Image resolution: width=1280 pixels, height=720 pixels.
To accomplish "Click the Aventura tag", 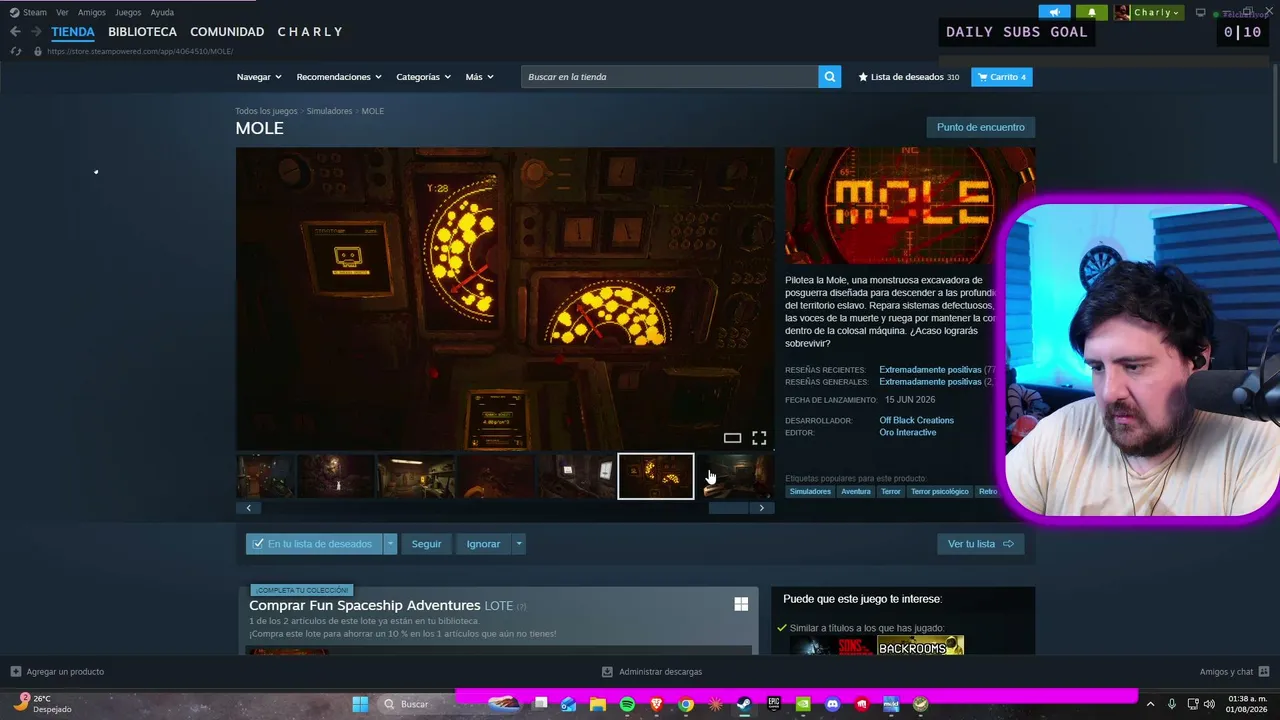I will 856,492.
